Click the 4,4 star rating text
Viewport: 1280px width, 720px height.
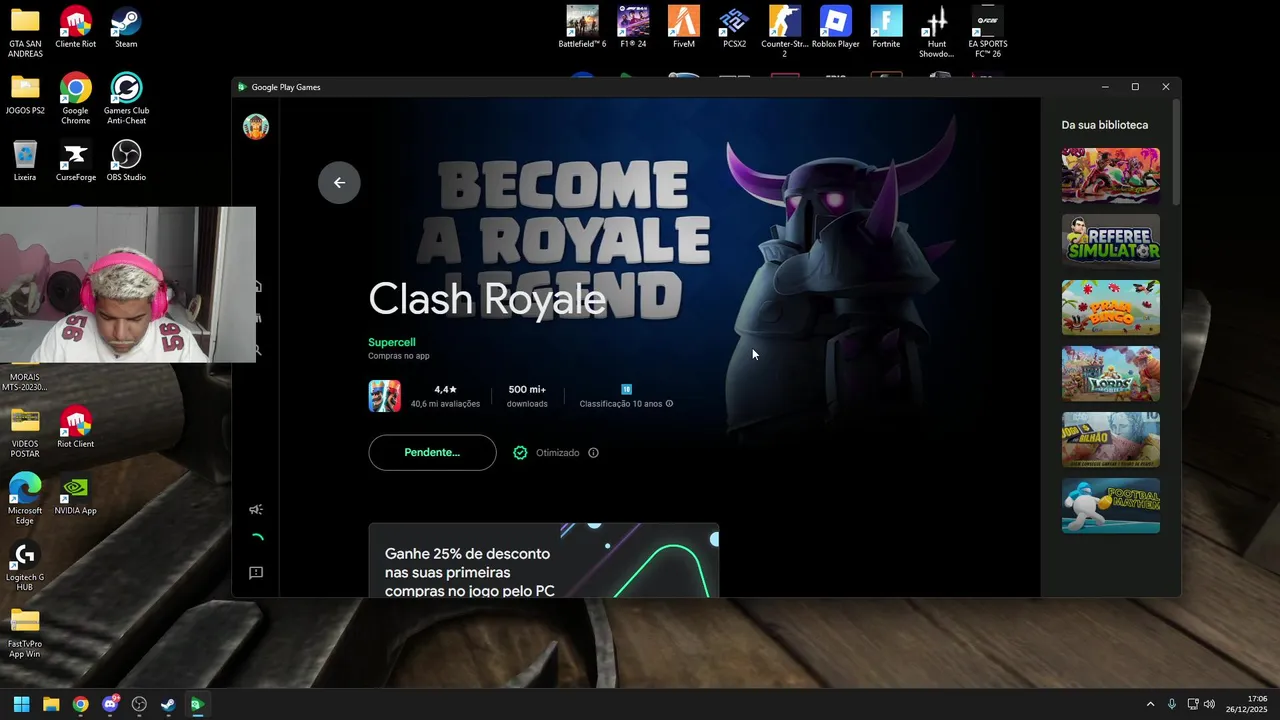(x=445, y=390)
